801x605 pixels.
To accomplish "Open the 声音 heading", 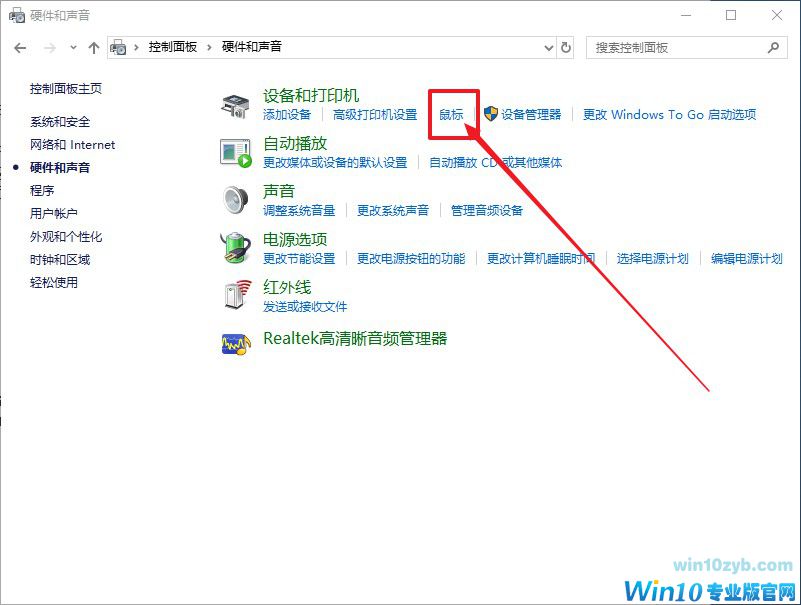I will tap(279, 192).
